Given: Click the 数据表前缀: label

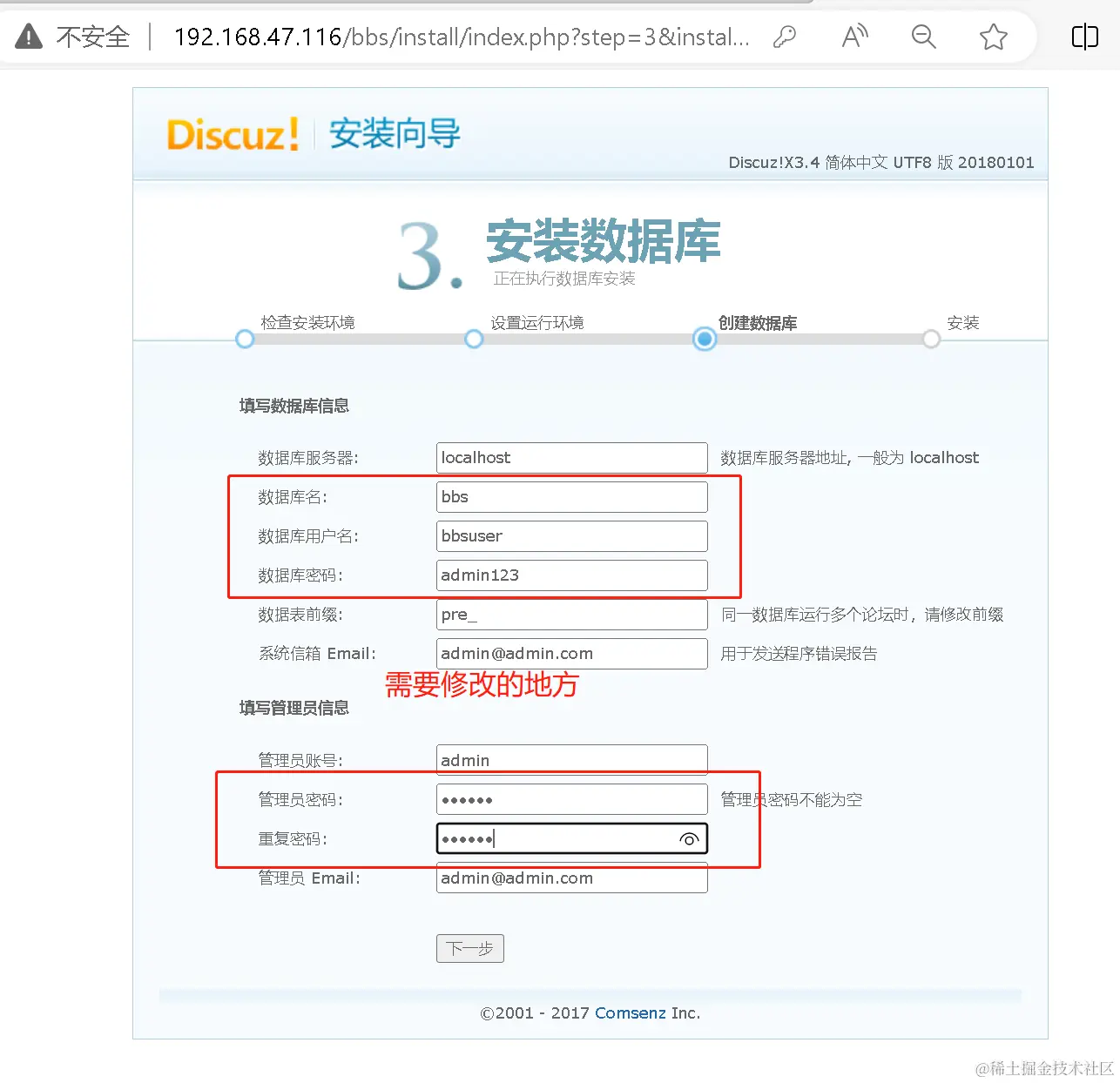Looking at the screenshot, I should [300, 615].
